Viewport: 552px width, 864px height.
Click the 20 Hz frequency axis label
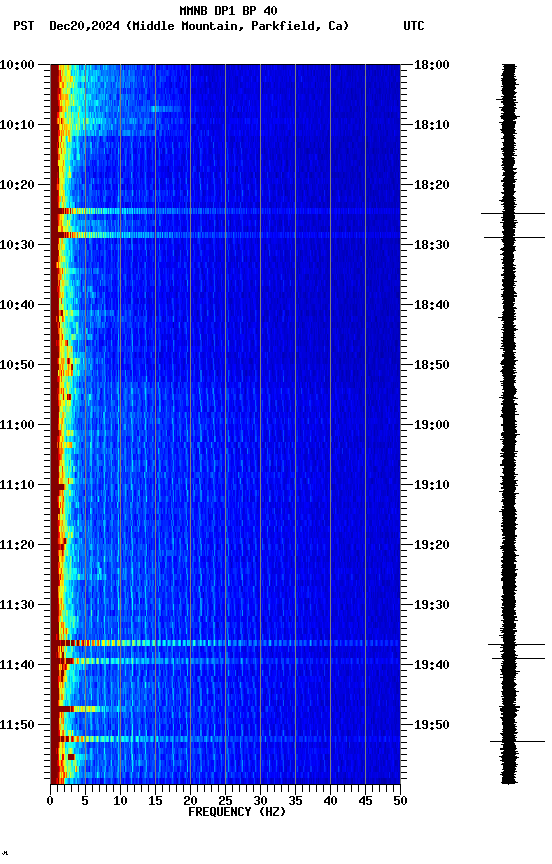(x=190, y=802)
